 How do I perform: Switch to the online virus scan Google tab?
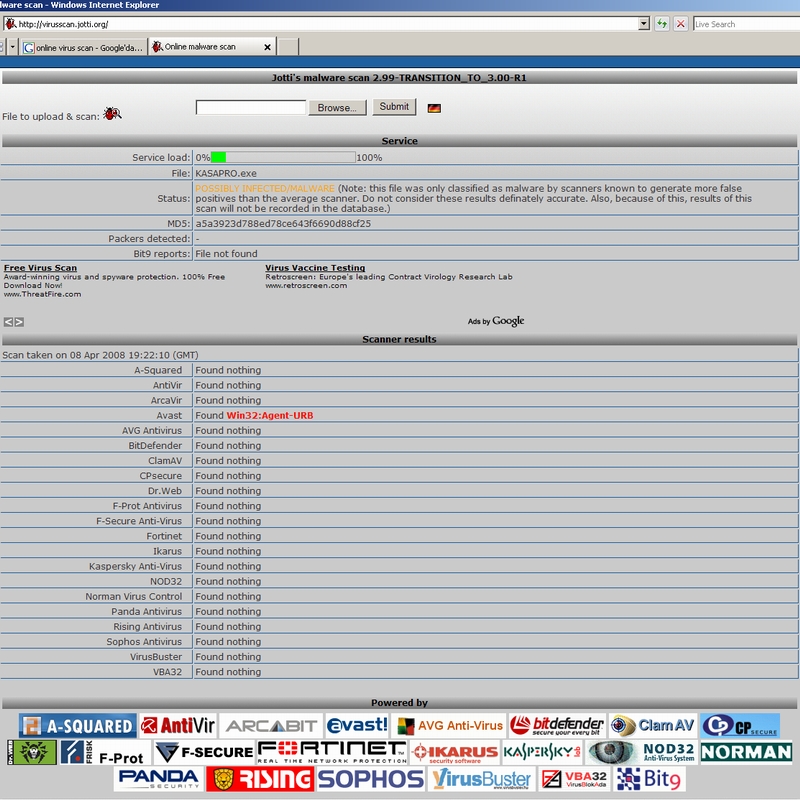[x=84, y=48]
